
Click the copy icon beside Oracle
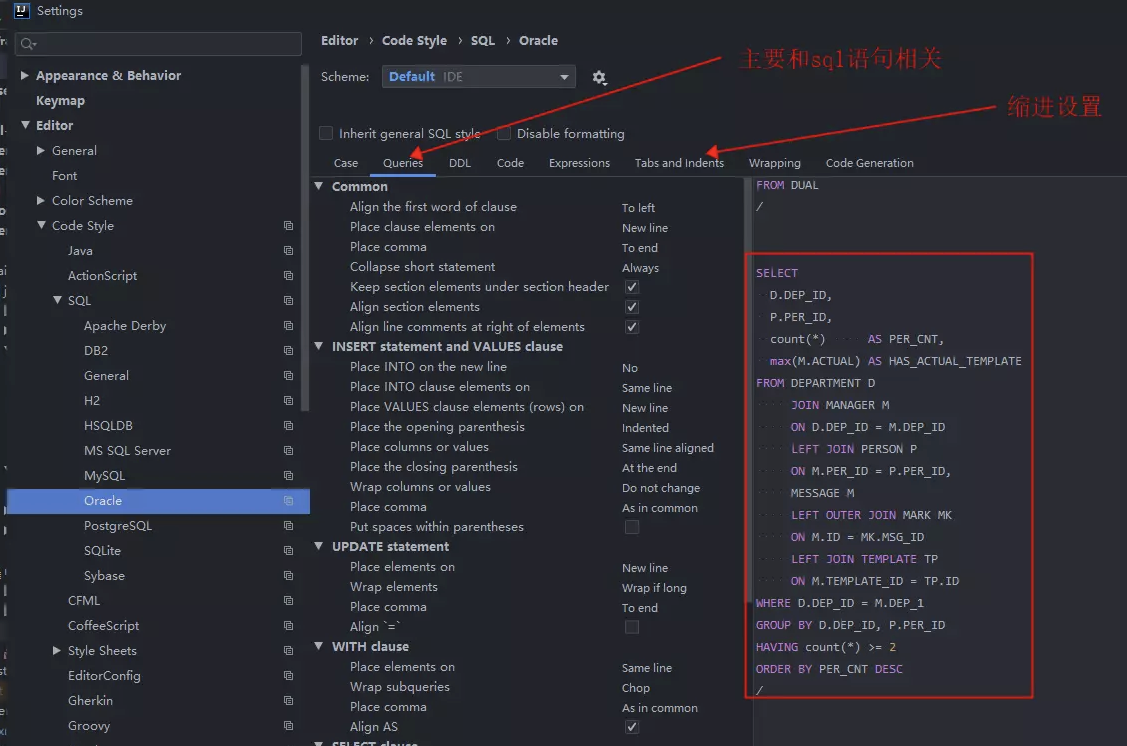point(288,501)
